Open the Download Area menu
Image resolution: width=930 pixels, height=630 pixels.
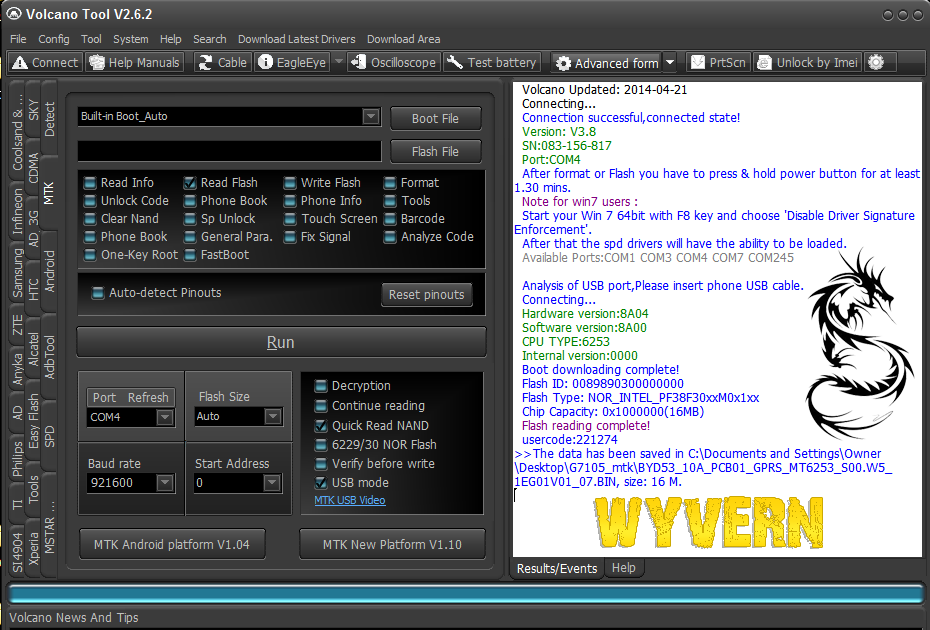[x=403, y=39]
